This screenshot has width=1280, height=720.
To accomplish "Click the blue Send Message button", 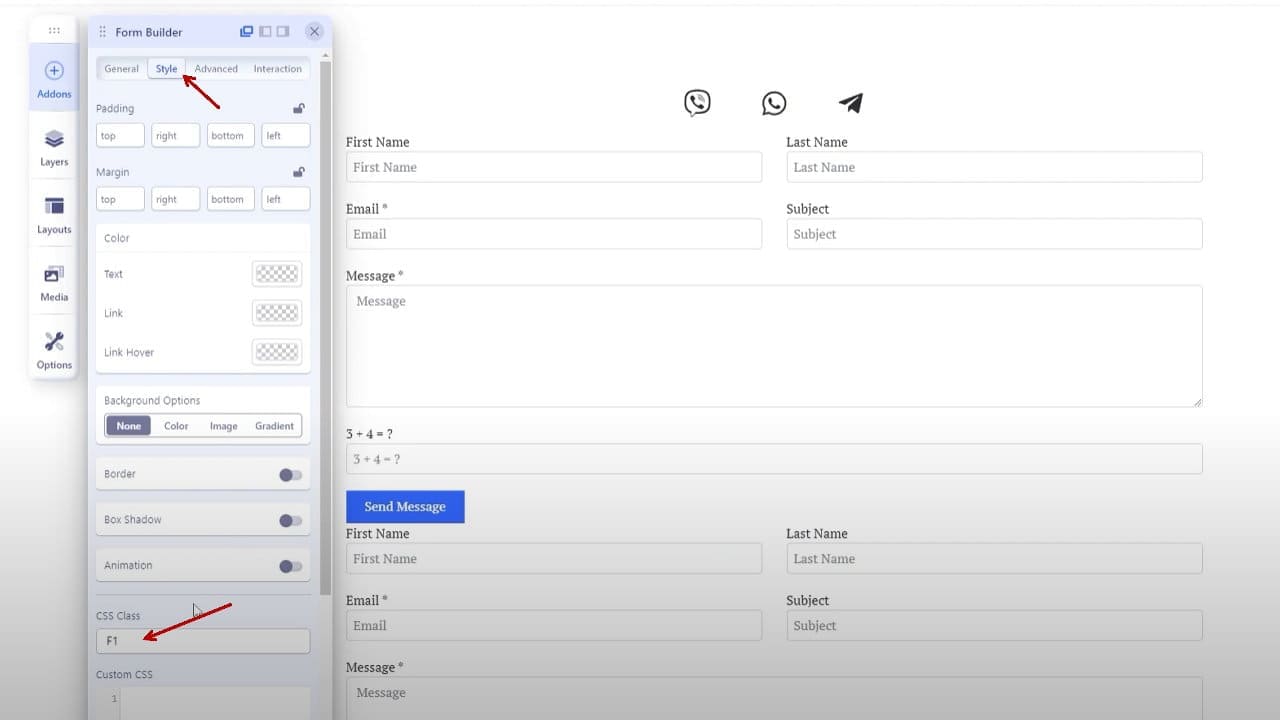I will (405, 506).
